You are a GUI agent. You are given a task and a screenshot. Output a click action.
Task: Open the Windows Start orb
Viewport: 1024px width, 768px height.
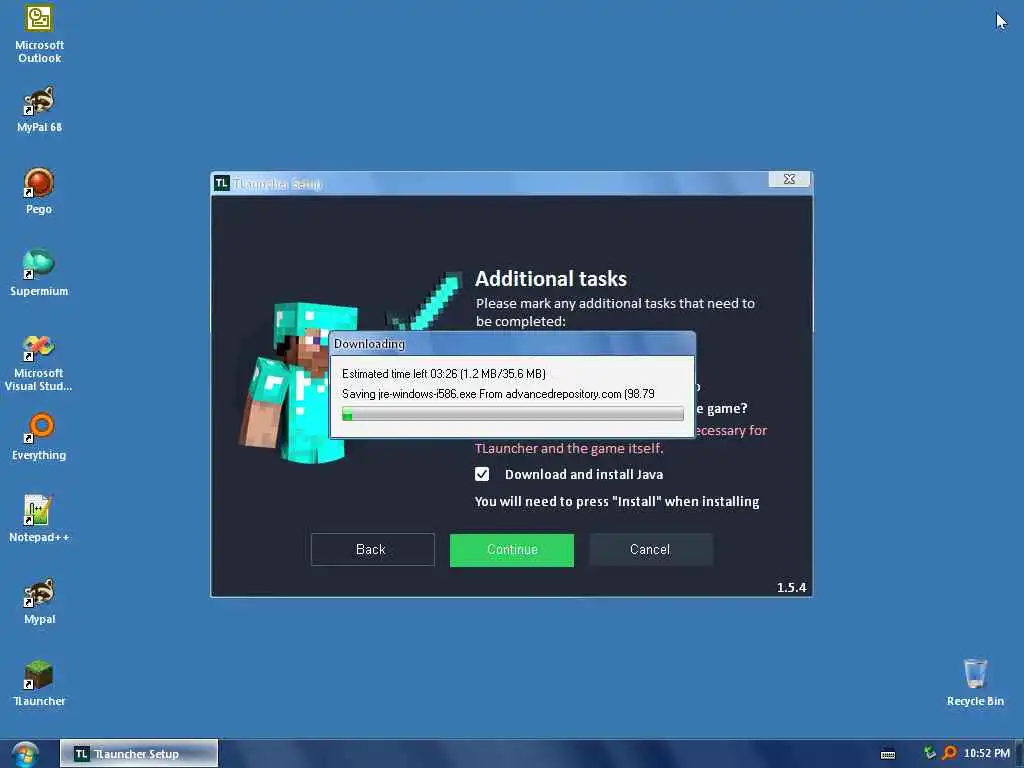tap(25, 754)
